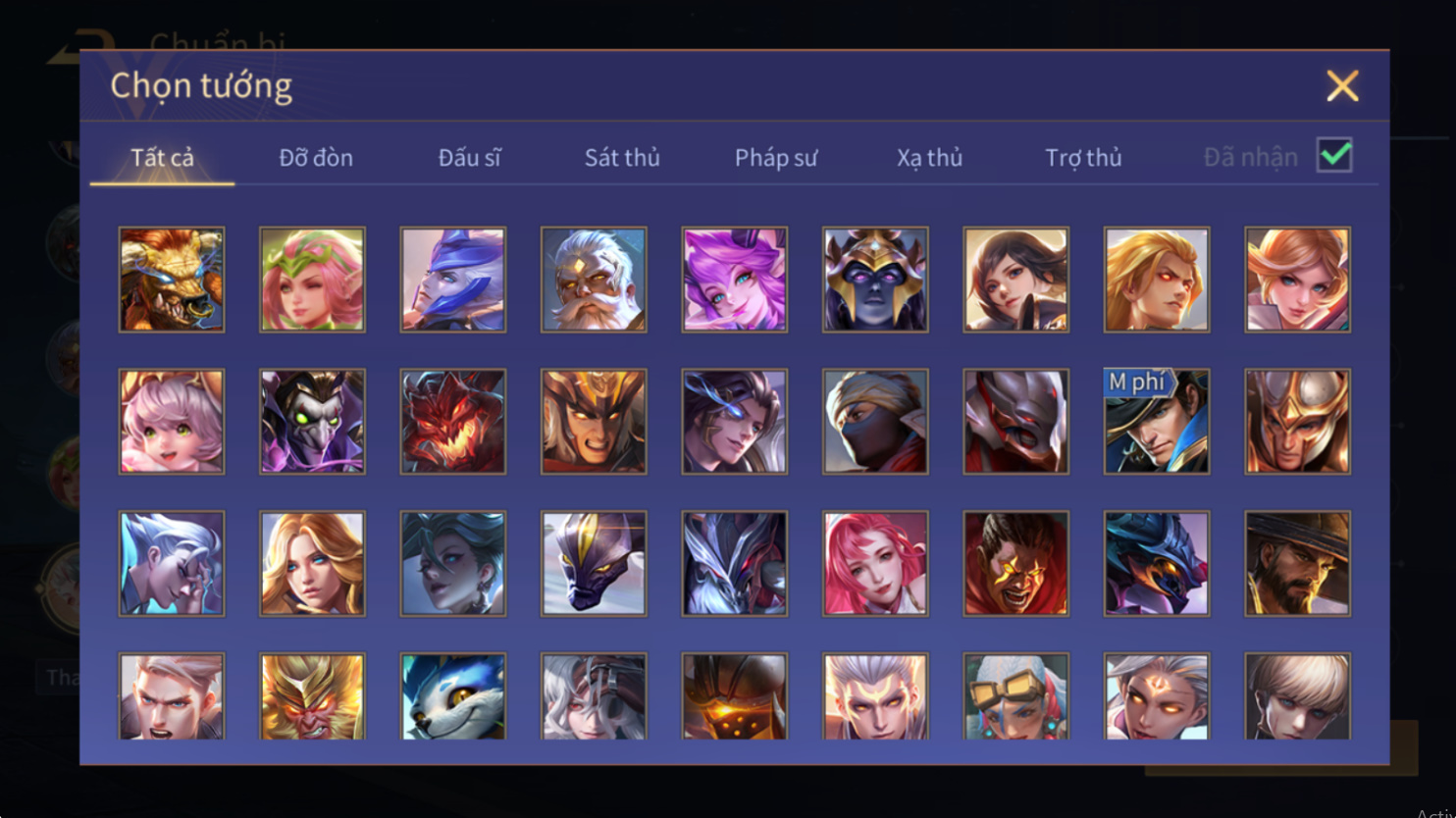Show the Pháp sư hero category
The width and height of the screenshot is (1456, 818).
point(776,157)
